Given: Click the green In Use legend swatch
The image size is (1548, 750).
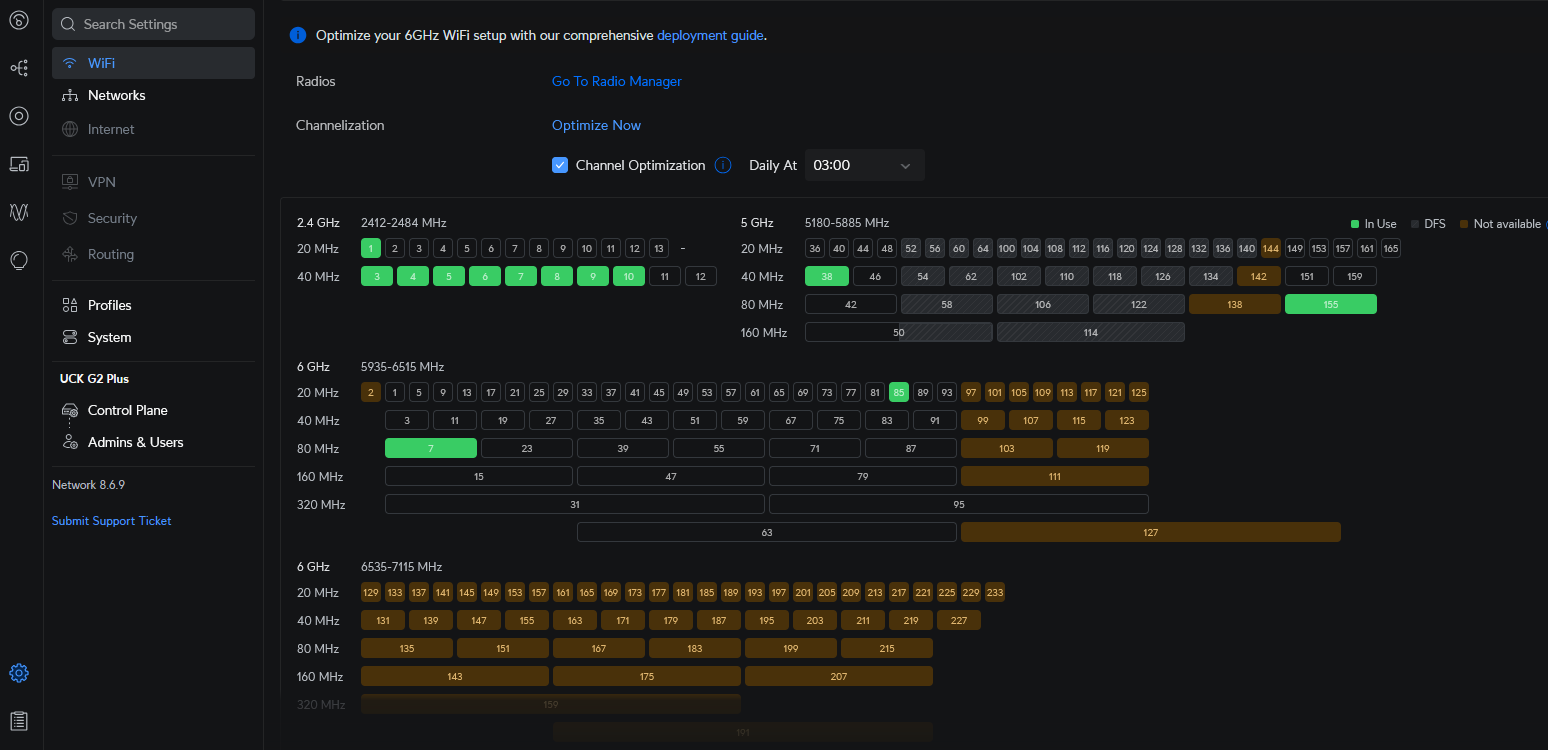Looking at the screenshot, I should tap(1355, 224).
